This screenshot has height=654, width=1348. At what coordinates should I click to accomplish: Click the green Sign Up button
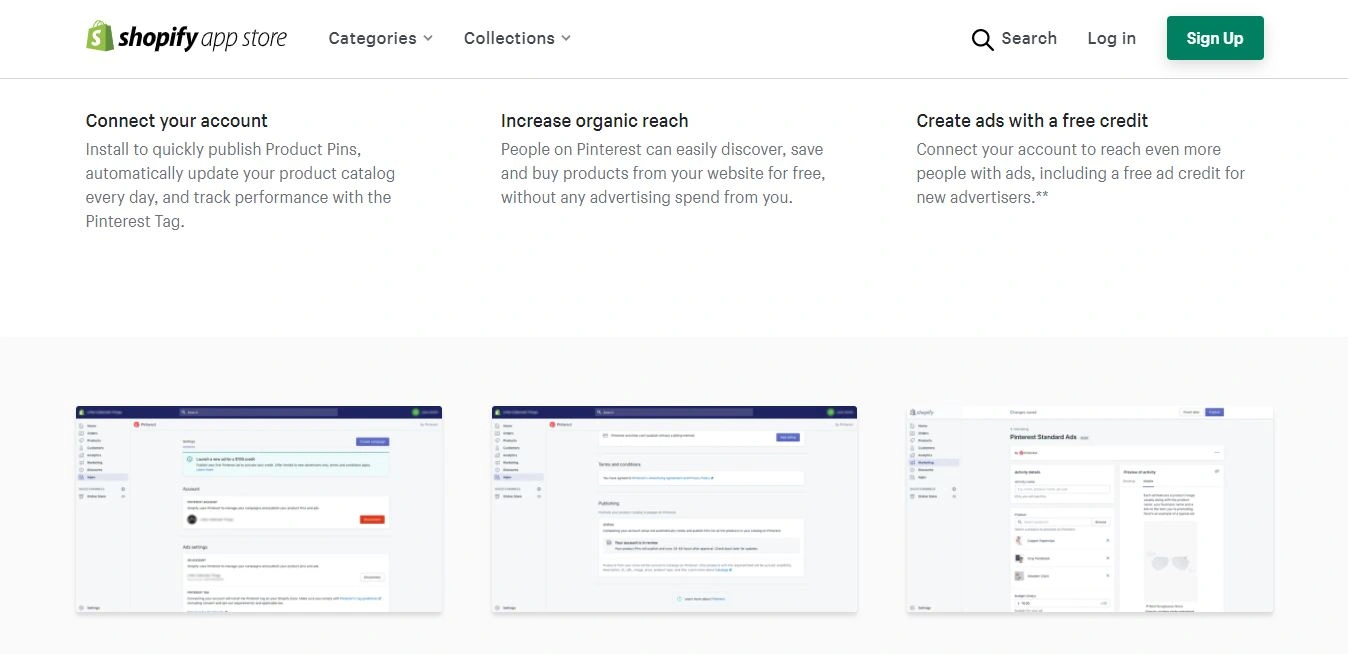(1215, 38)
